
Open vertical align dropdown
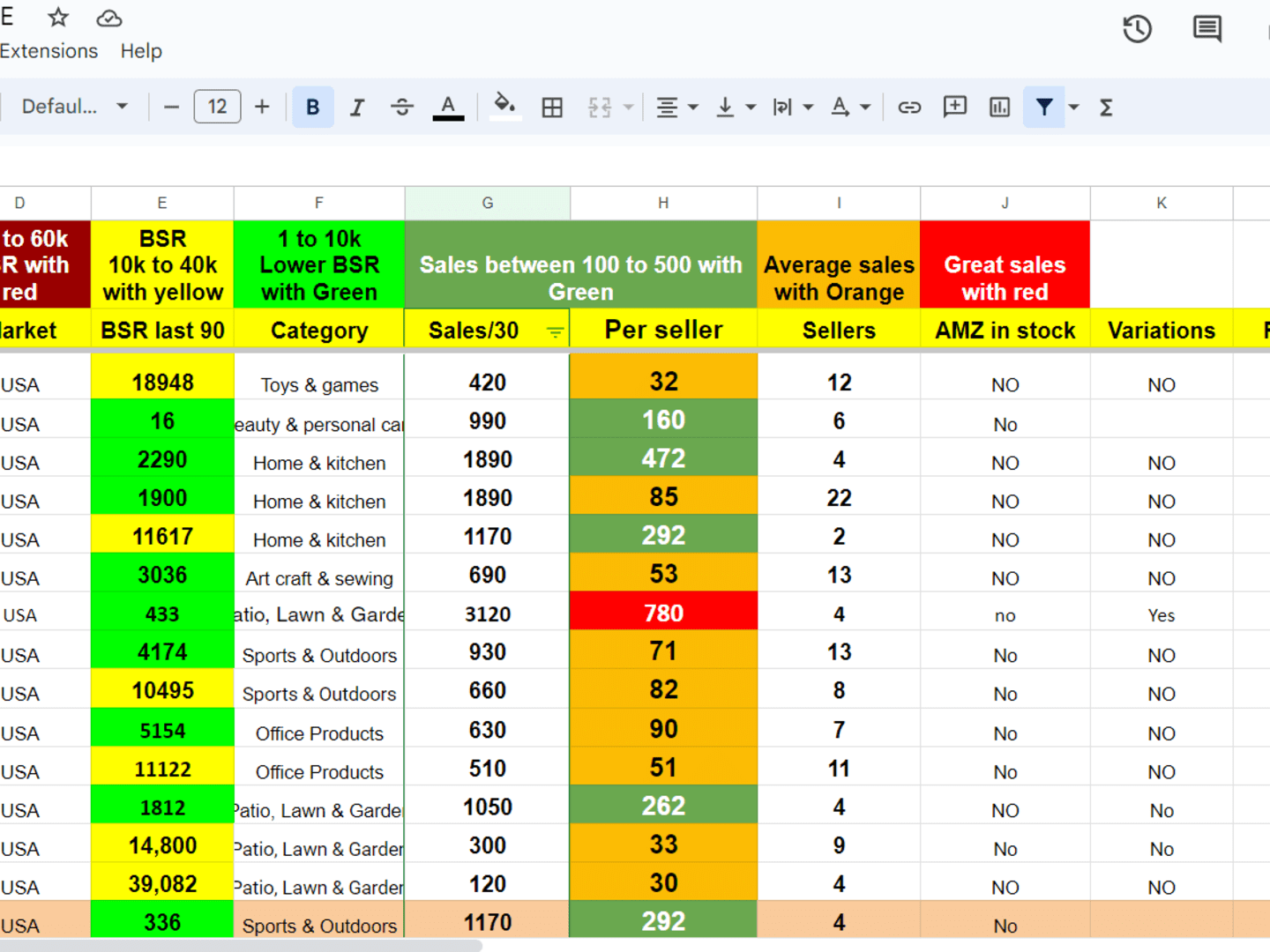(736, 108)
